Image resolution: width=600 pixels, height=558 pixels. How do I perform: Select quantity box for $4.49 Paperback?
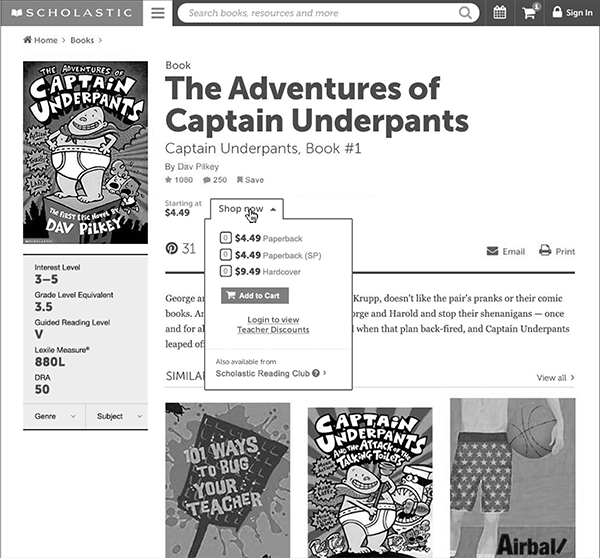225,239
